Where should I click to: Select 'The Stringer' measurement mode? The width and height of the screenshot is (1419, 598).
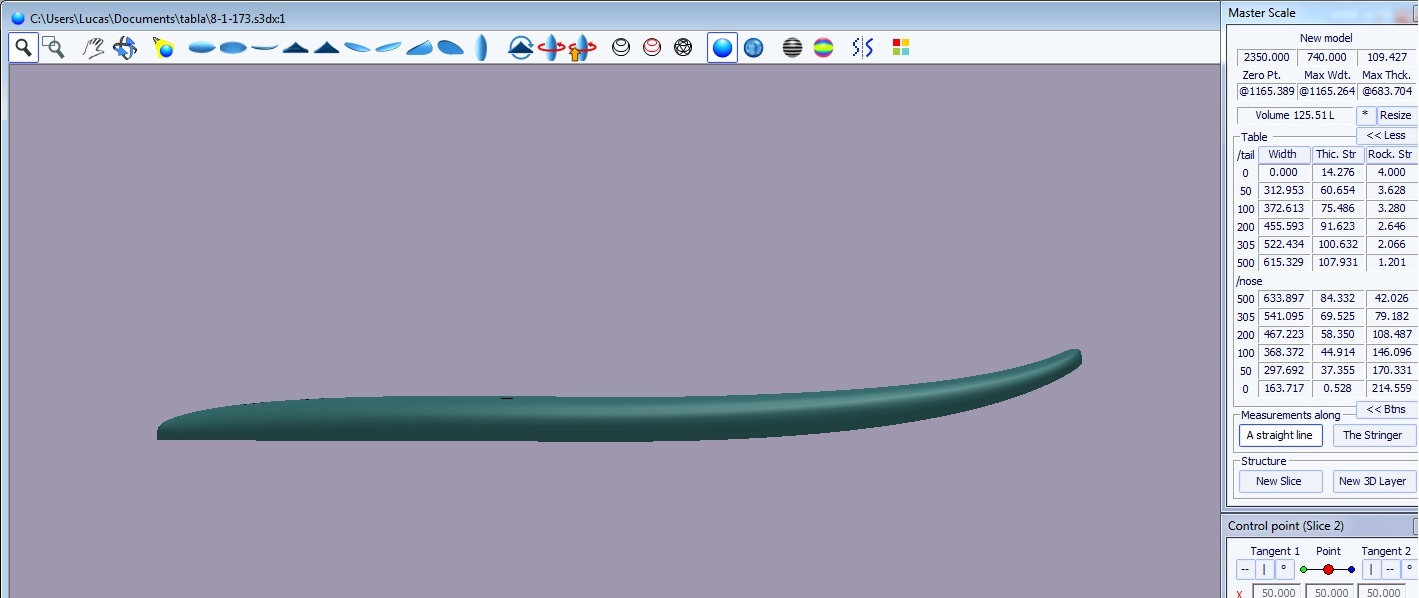[x=1372, y=435]
